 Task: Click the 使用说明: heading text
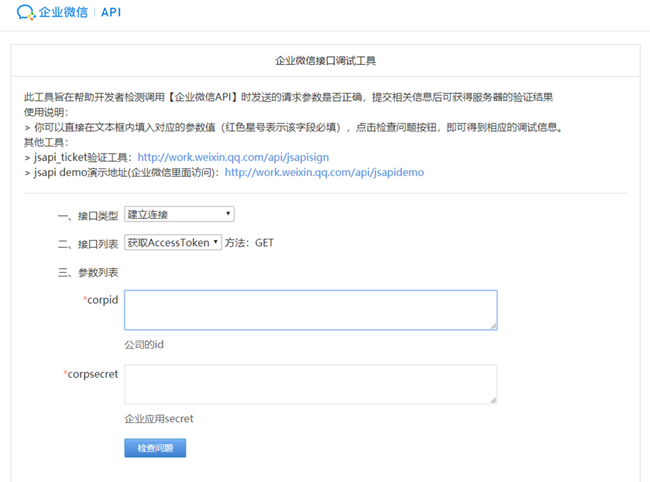point(46,112)
